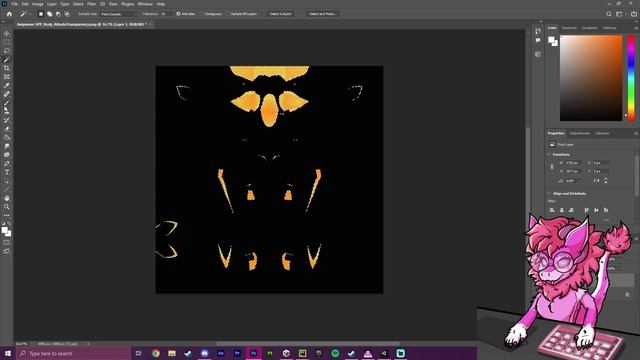Screen dimensions: 640x360
Task: Click align left edges icon
Action: click(x=552, y=210)
